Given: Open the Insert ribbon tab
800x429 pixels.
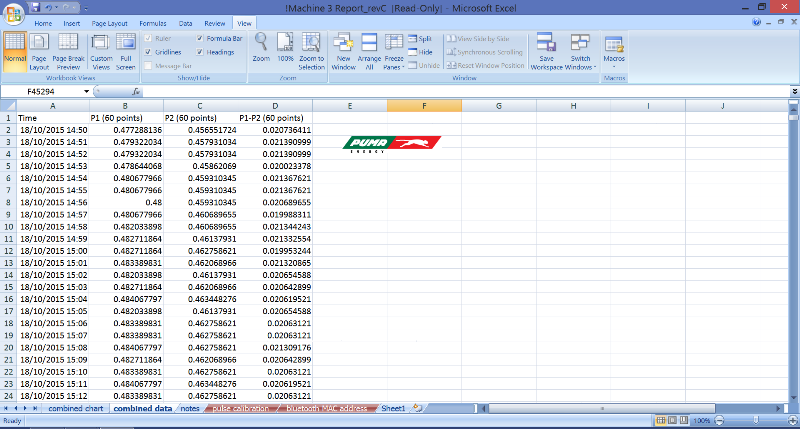Looking at the screenshot, I should 71,23.
